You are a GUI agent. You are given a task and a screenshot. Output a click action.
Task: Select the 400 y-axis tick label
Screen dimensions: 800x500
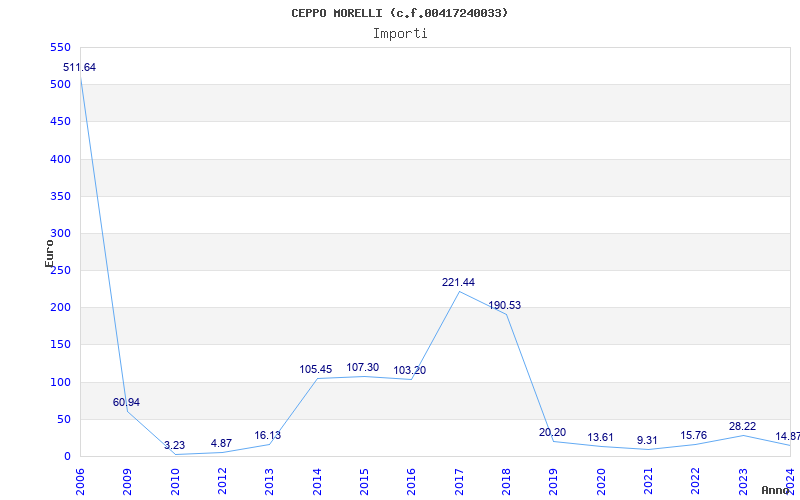(x=60, y=159)
